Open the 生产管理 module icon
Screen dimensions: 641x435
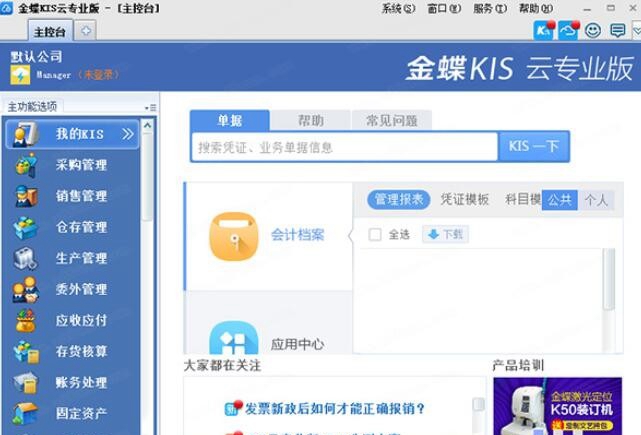point(25,258)
